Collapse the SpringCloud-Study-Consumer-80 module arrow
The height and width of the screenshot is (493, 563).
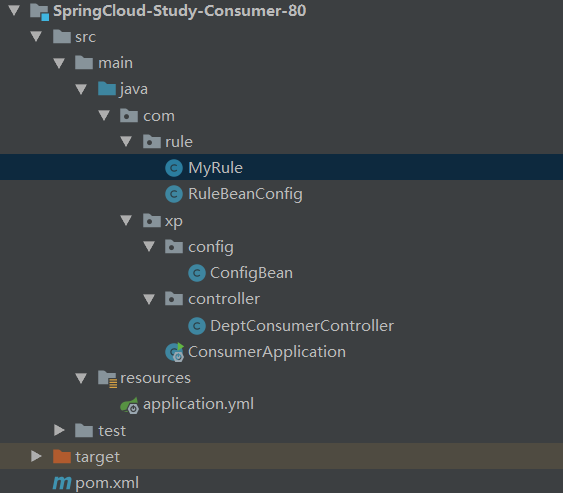point(14,10)
